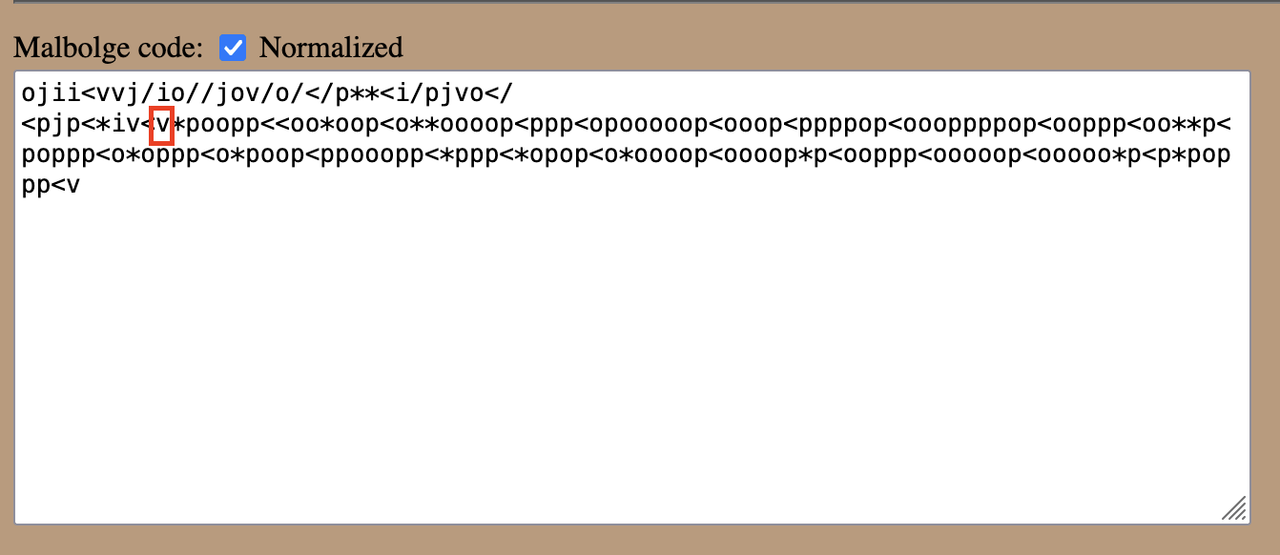The width and height of the screenshot is (1280, 555).
Task: Click "poppp" starting the third line
Action: click(58, 156)
